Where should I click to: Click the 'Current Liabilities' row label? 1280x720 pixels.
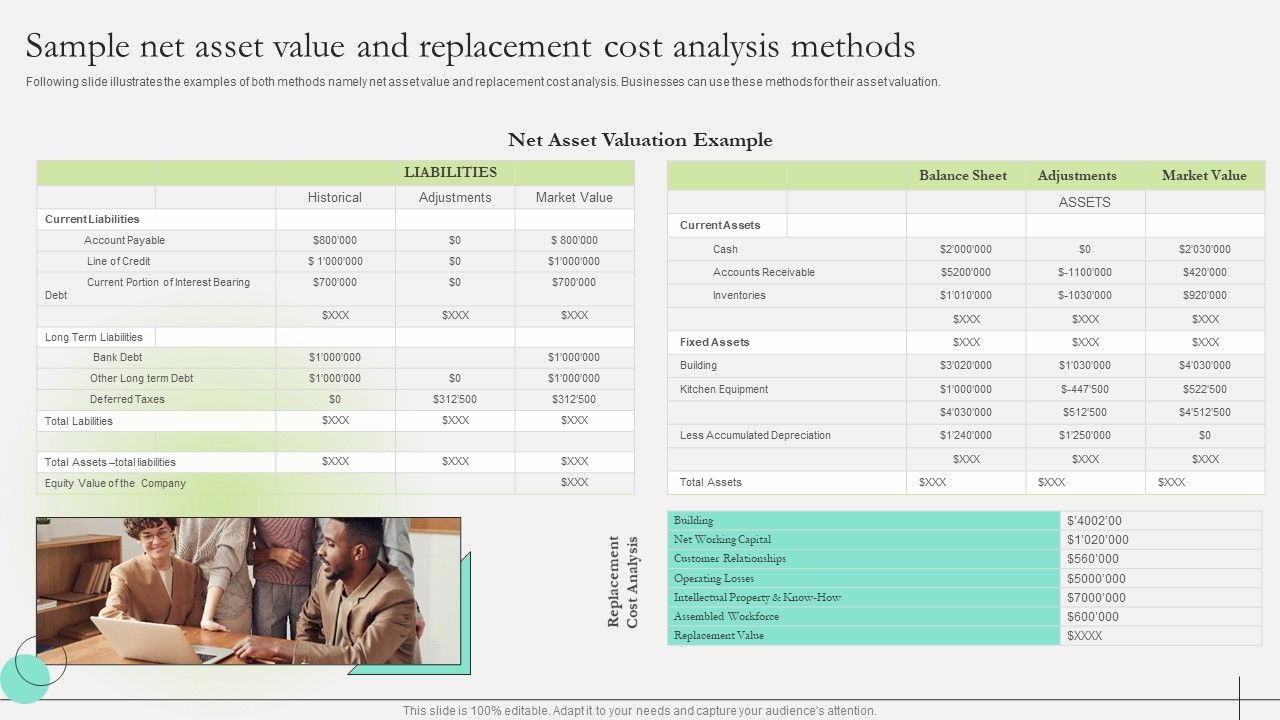(92, 219)
